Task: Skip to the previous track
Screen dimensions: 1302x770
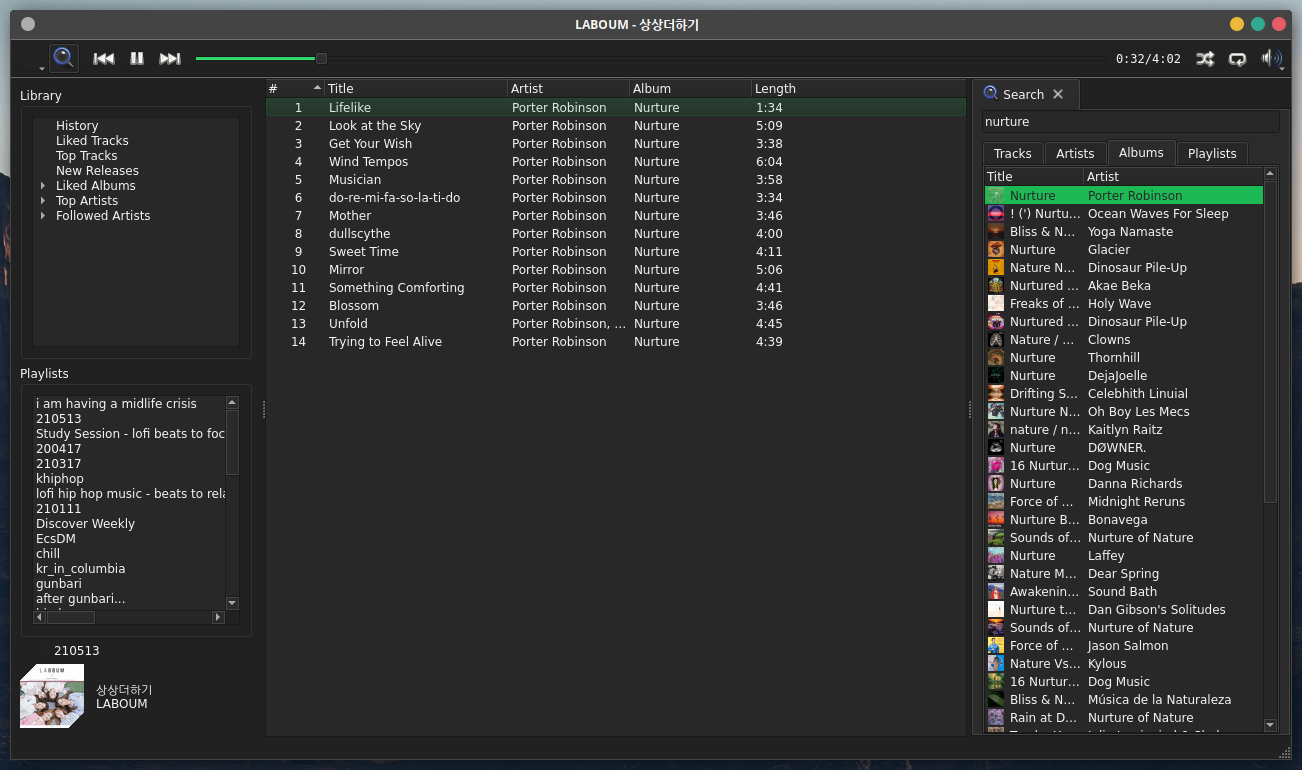Action: pos(104,59)
